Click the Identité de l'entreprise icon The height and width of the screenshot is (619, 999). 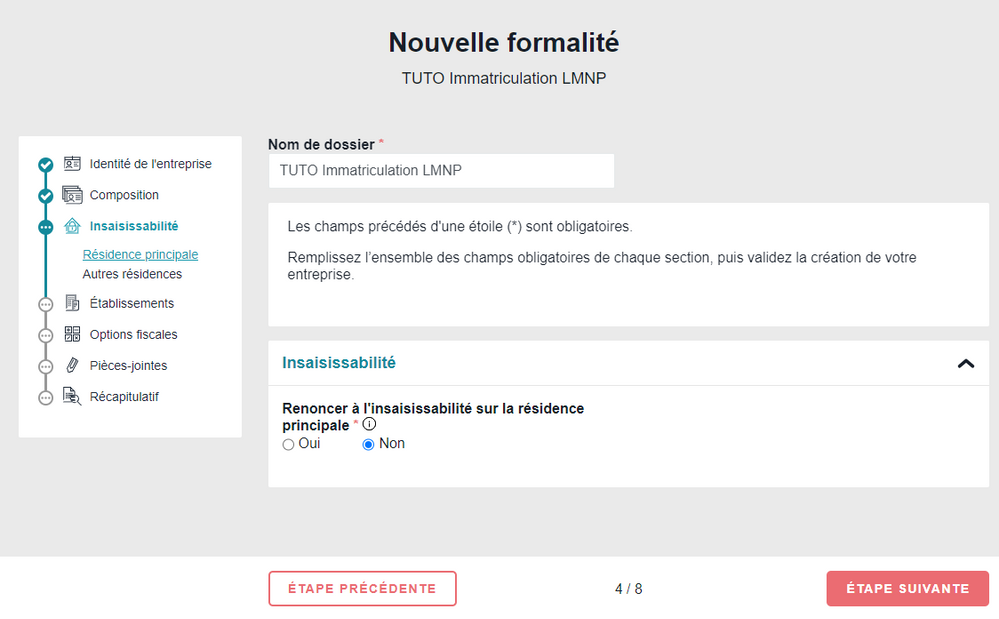click(x=72, y=164)
